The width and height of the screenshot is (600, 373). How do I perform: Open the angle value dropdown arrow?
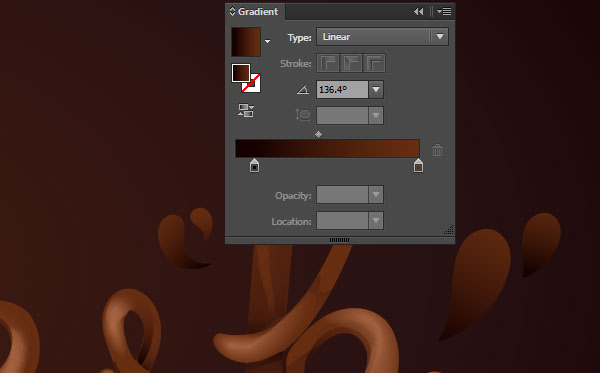click(376, 90)
